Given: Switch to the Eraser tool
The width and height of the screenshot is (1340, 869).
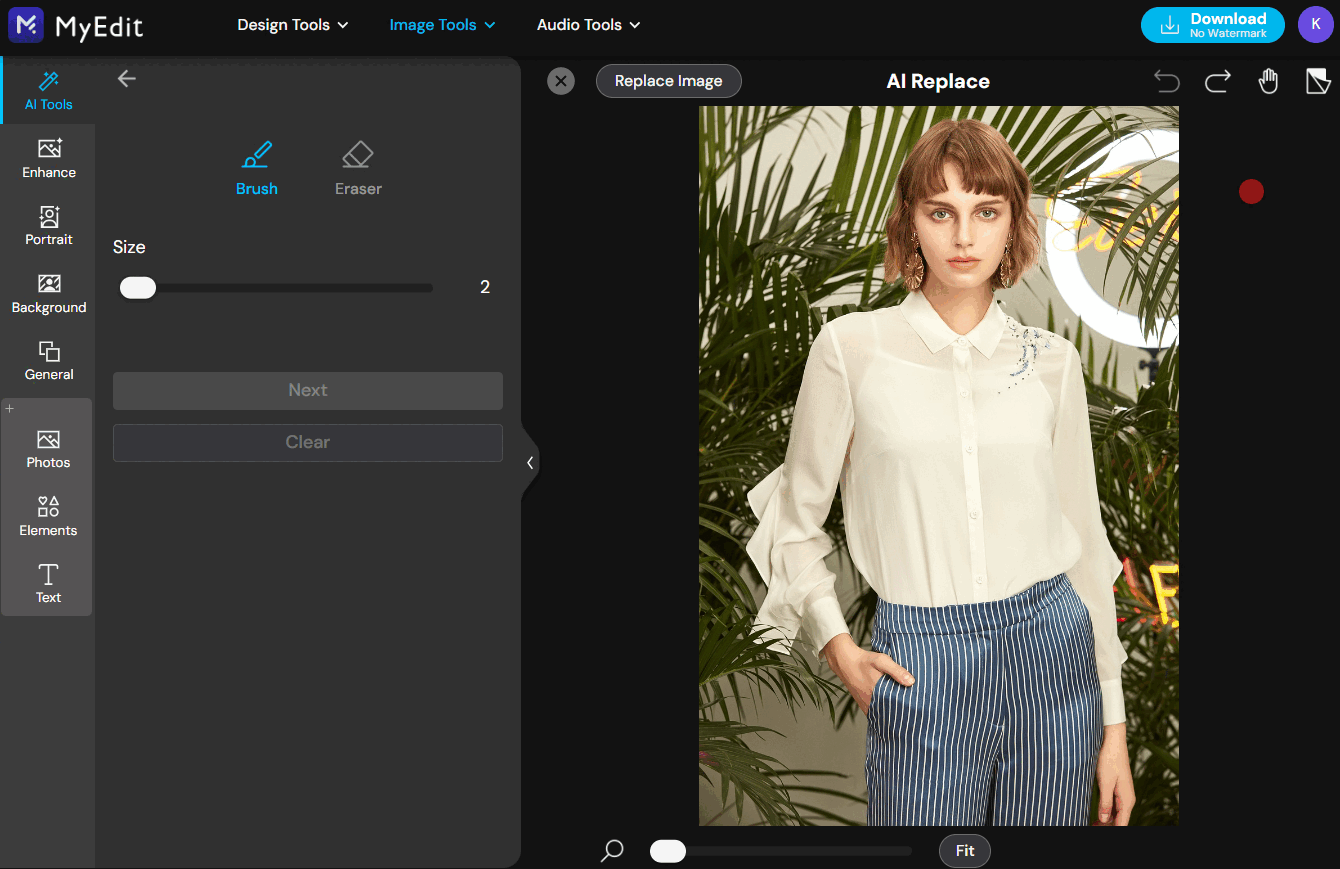Looking at the screenshot, I should 357,166.
